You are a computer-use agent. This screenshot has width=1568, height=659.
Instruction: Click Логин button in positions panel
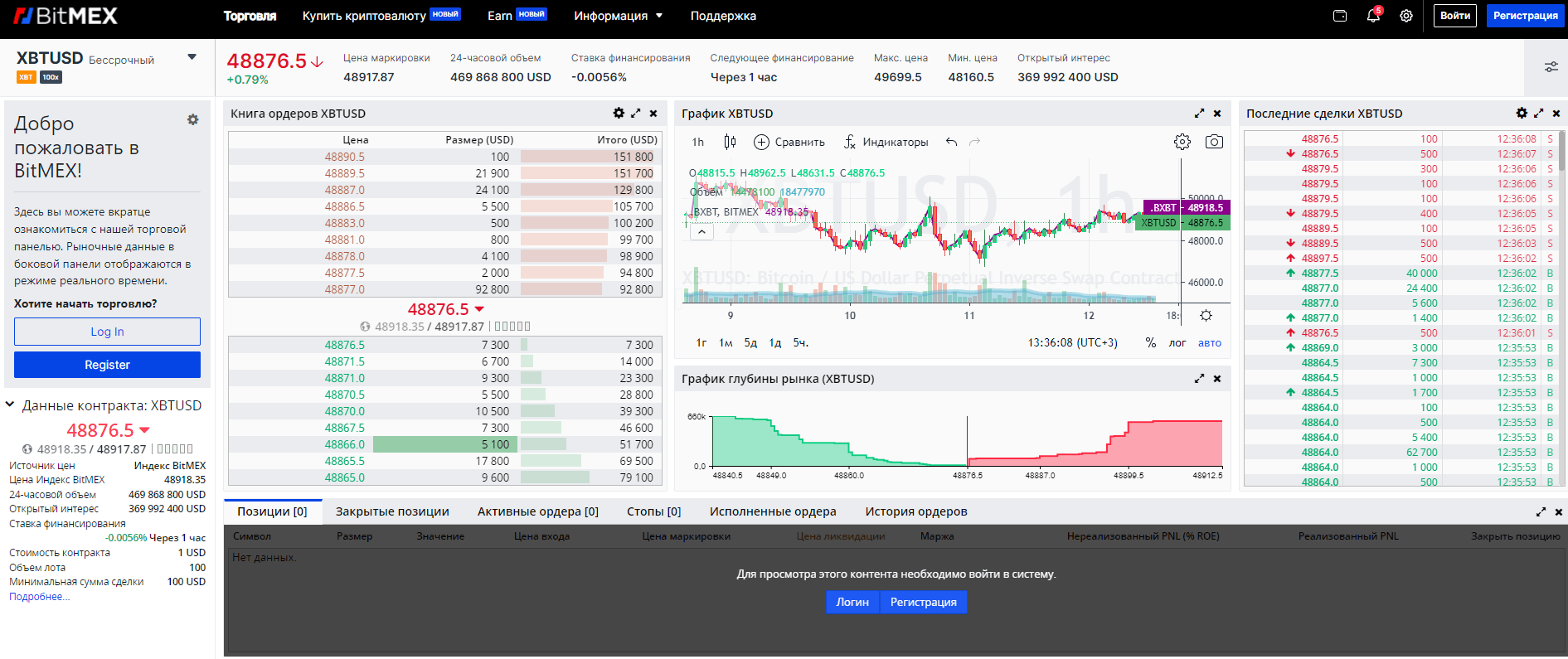[x=852, y=602]
